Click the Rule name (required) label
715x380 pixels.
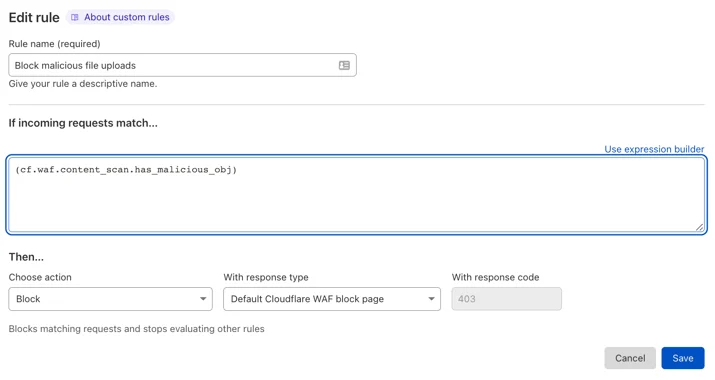[x=55, y=44]
